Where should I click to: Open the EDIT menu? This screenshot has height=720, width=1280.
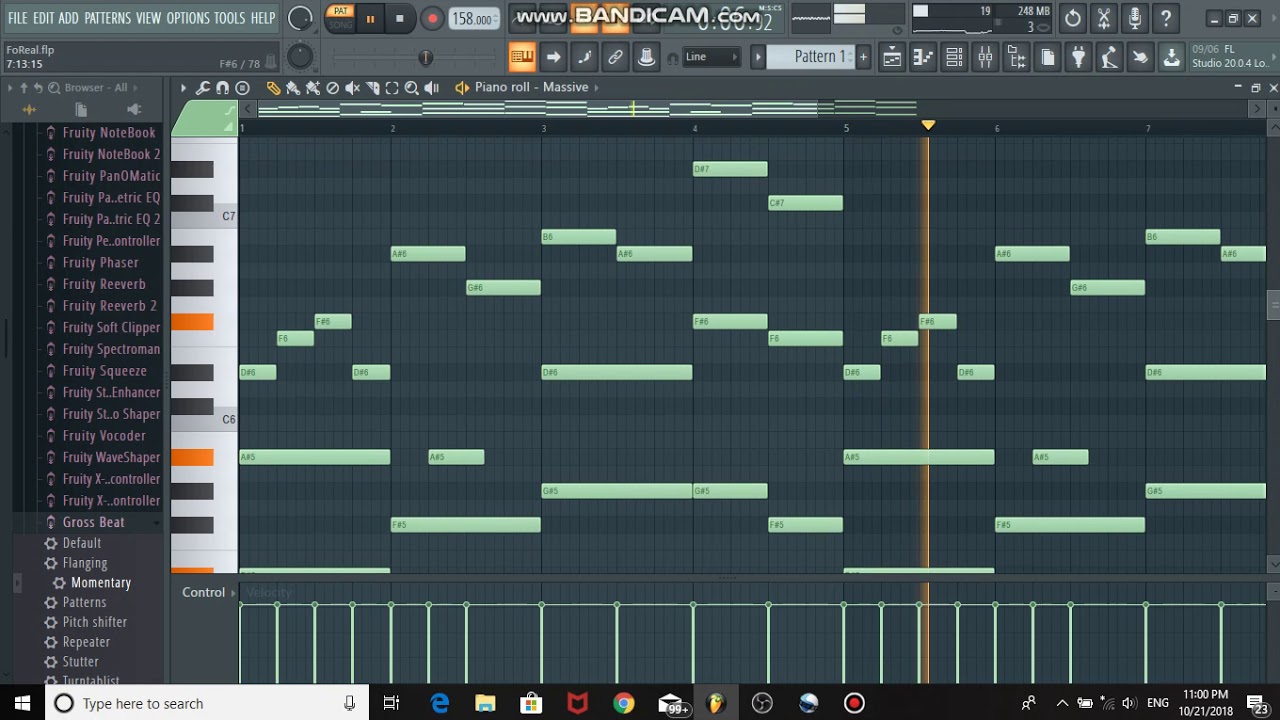43,18
